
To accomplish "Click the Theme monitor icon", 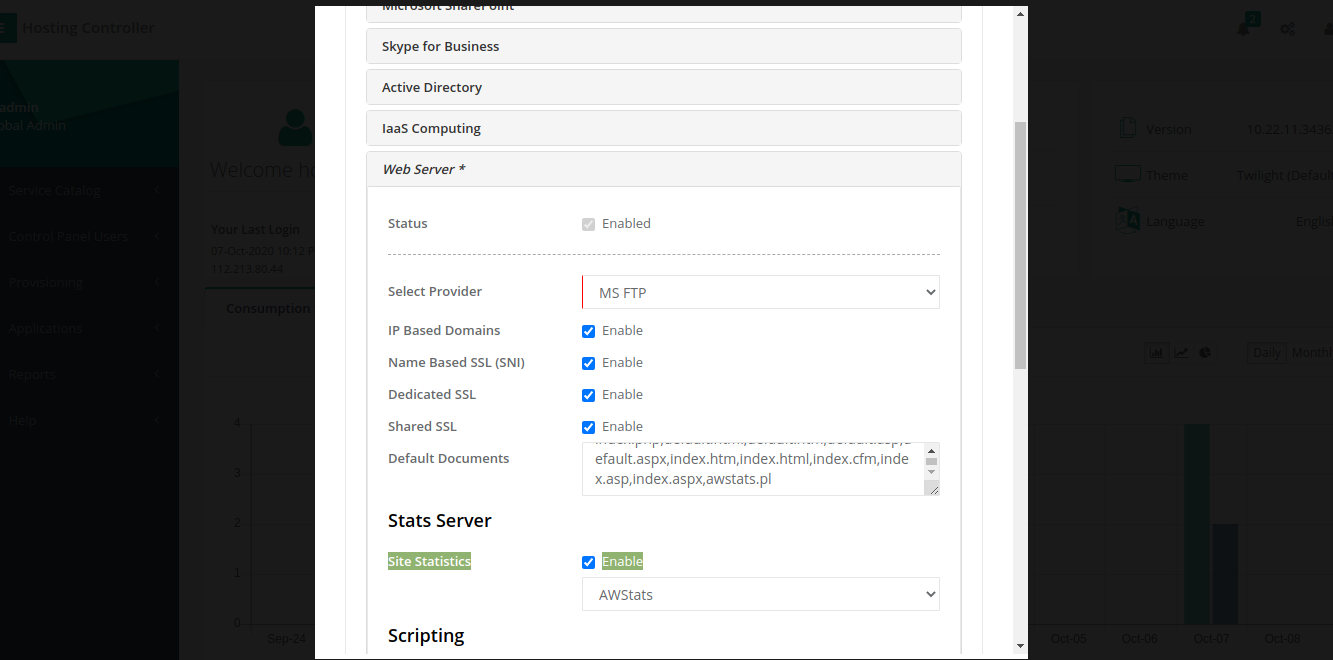I will click(x=1128, y=174).
